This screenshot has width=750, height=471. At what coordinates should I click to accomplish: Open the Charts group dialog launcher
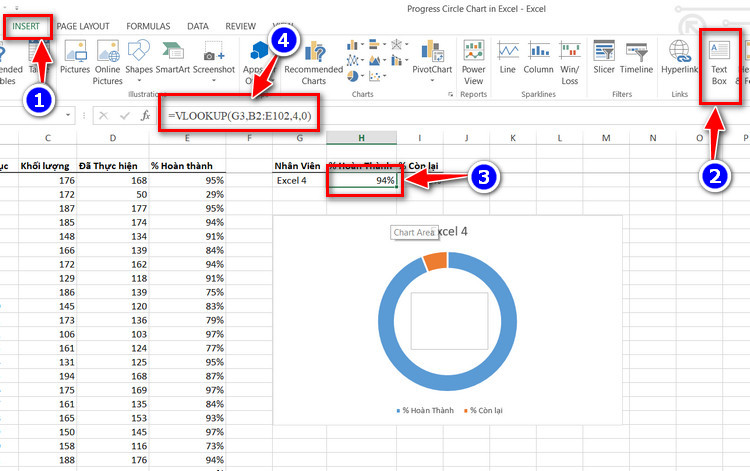pyautogui.click(x=450, y=94)
